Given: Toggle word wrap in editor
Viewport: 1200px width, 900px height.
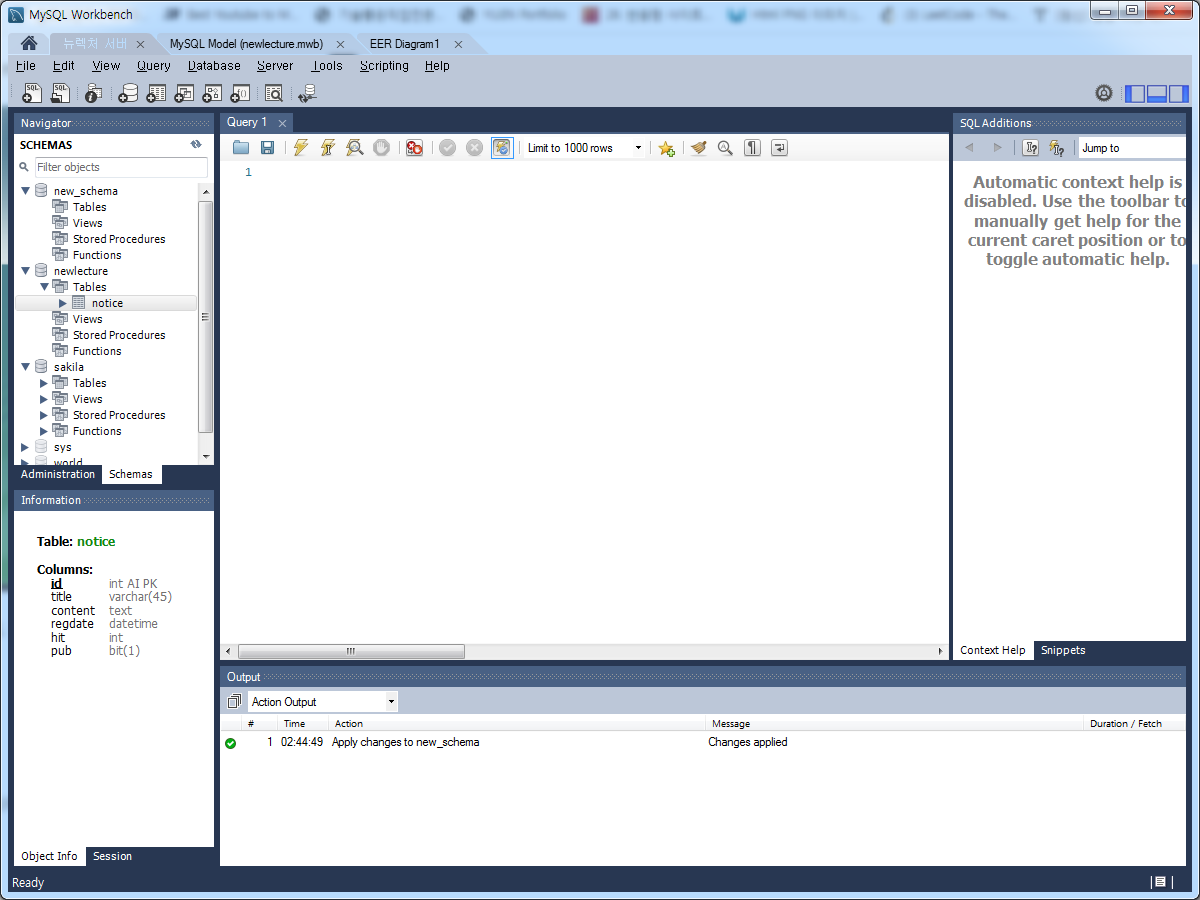Looking at the screenshot, I should (x=779, y=148).
